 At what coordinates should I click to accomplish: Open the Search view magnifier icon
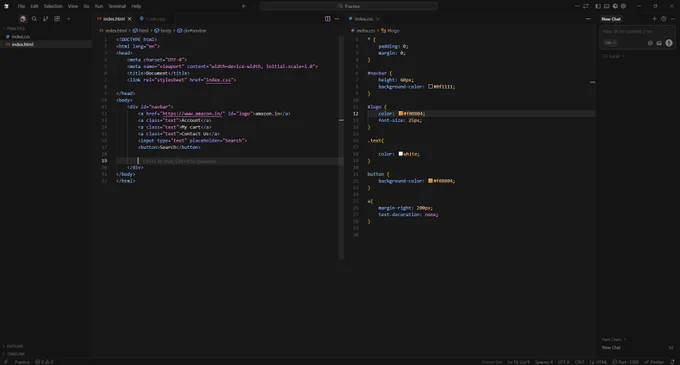(x=34, y=19)
